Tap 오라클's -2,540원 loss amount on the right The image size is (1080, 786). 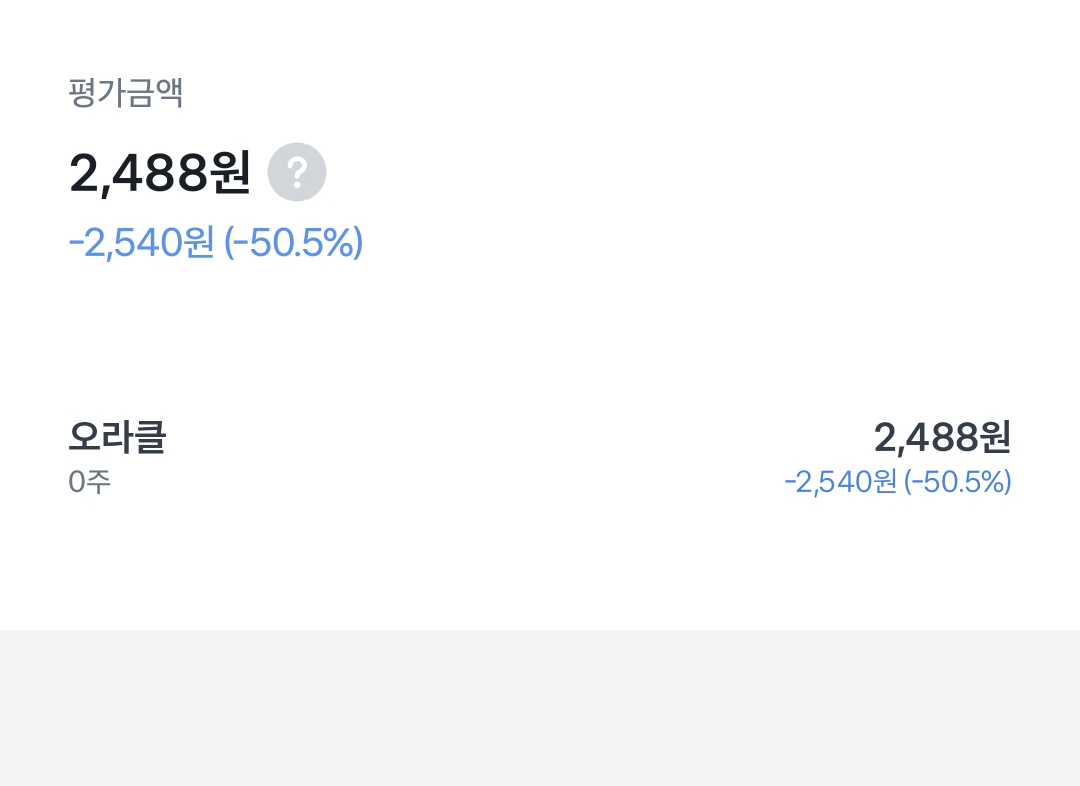840,483
